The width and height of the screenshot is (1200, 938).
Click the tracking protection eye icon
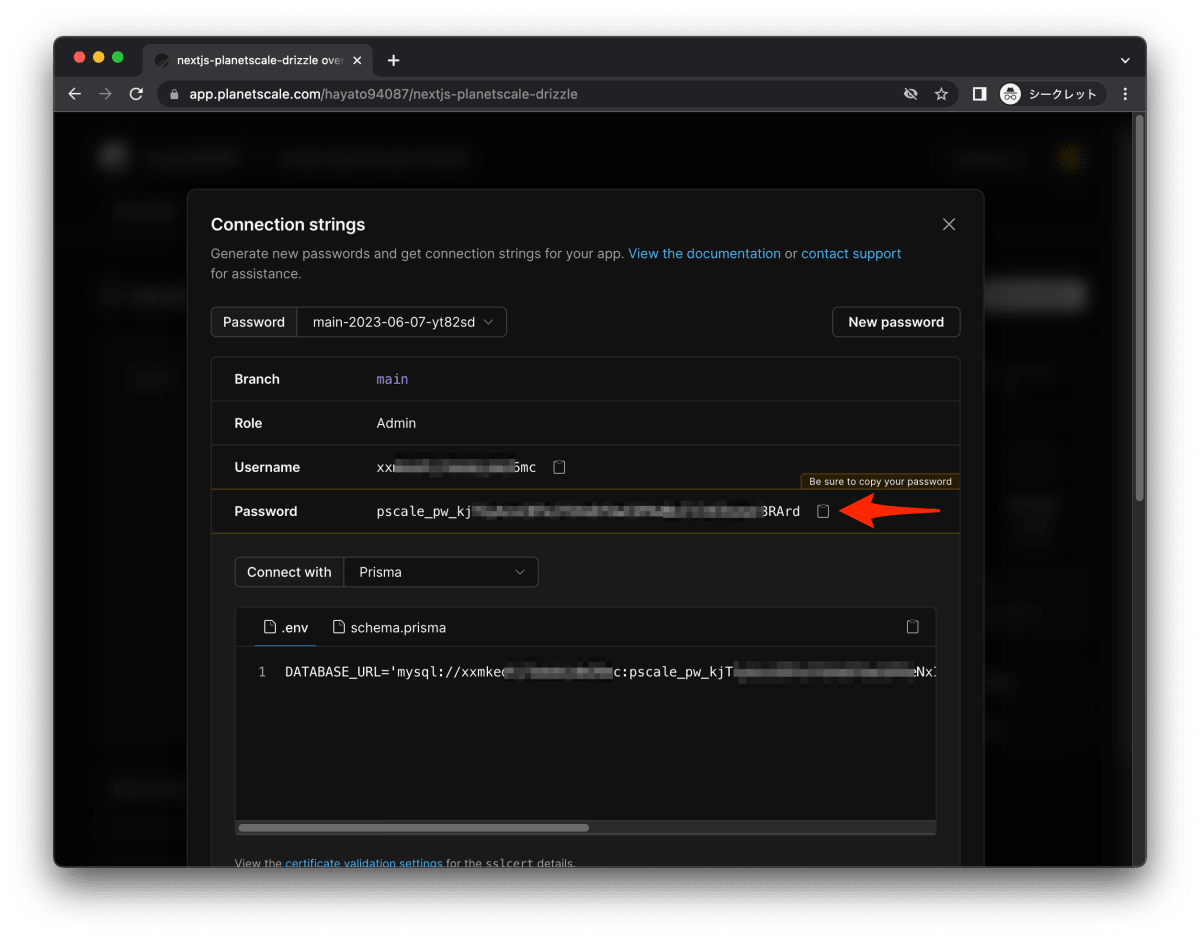pyautogui.click(x=910, y=94)
